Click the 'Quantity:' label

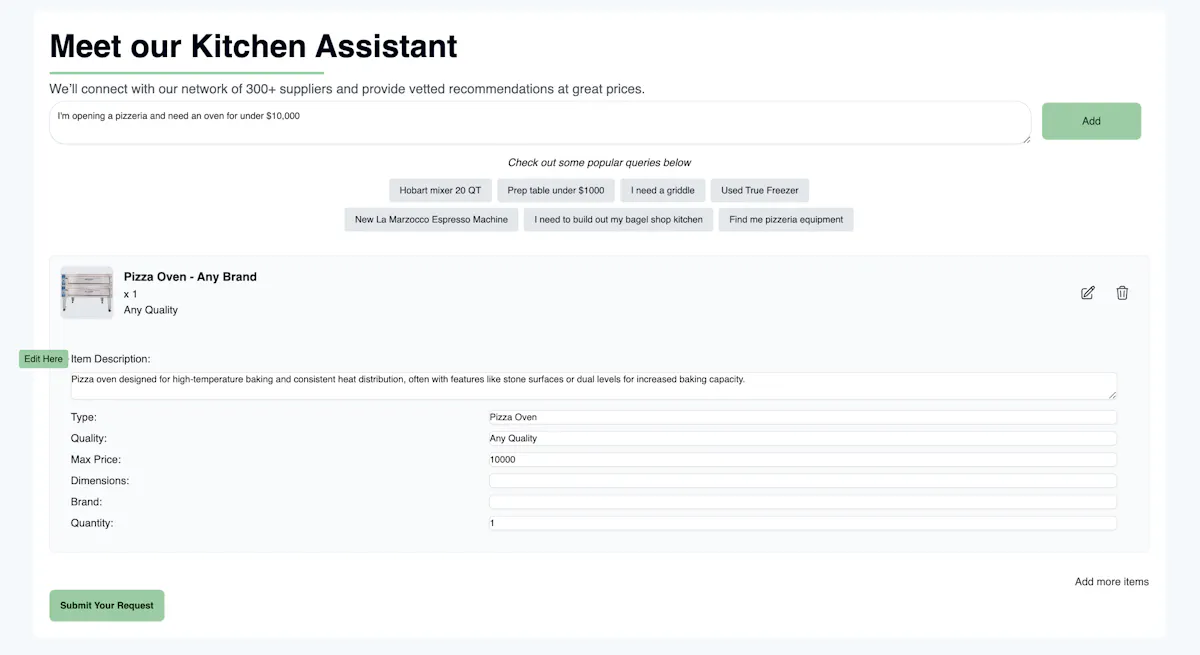pyautogui.click(x=92, y=523)
